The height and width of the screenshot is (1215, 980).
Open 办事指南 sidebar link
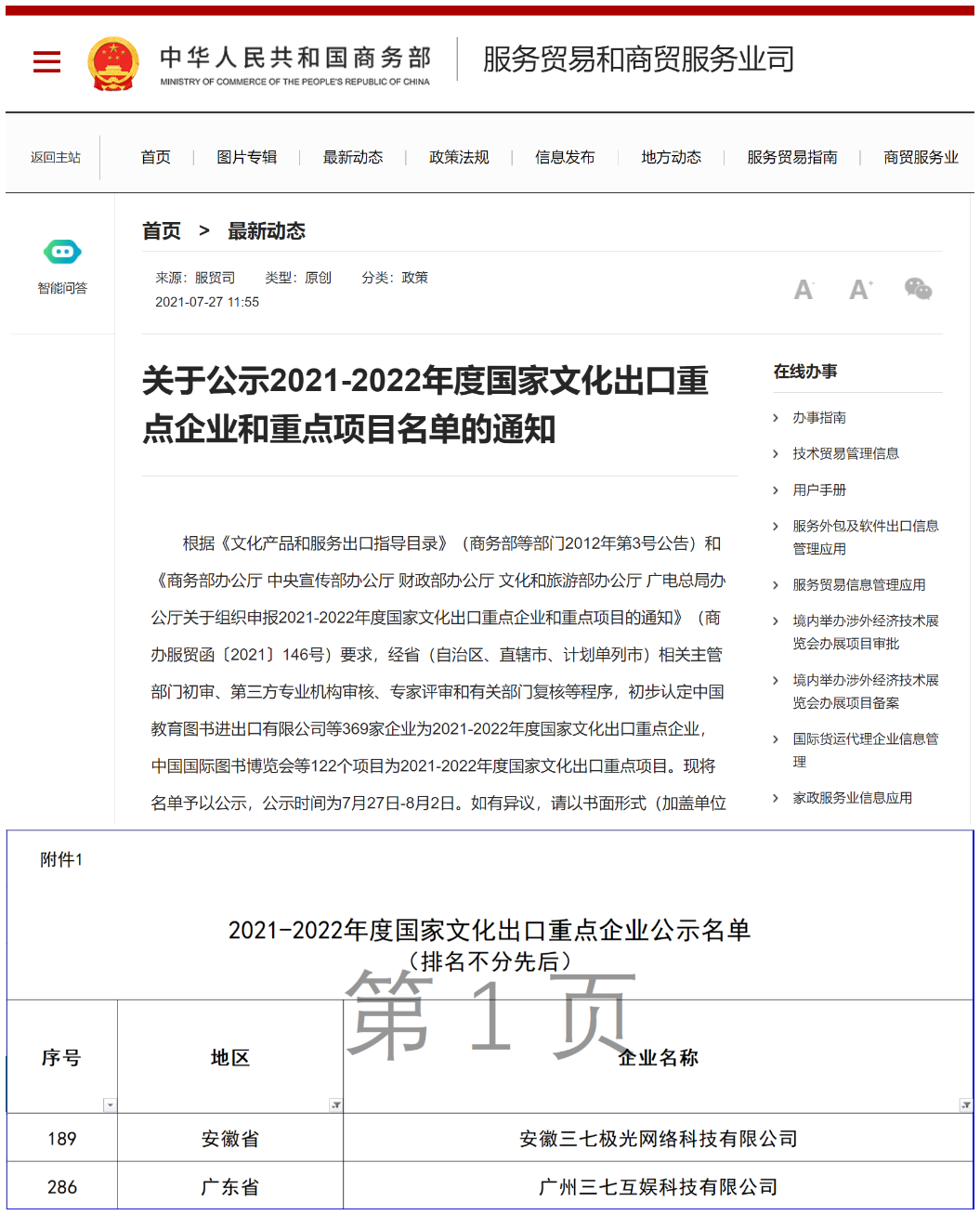click(x=819, y=418)
